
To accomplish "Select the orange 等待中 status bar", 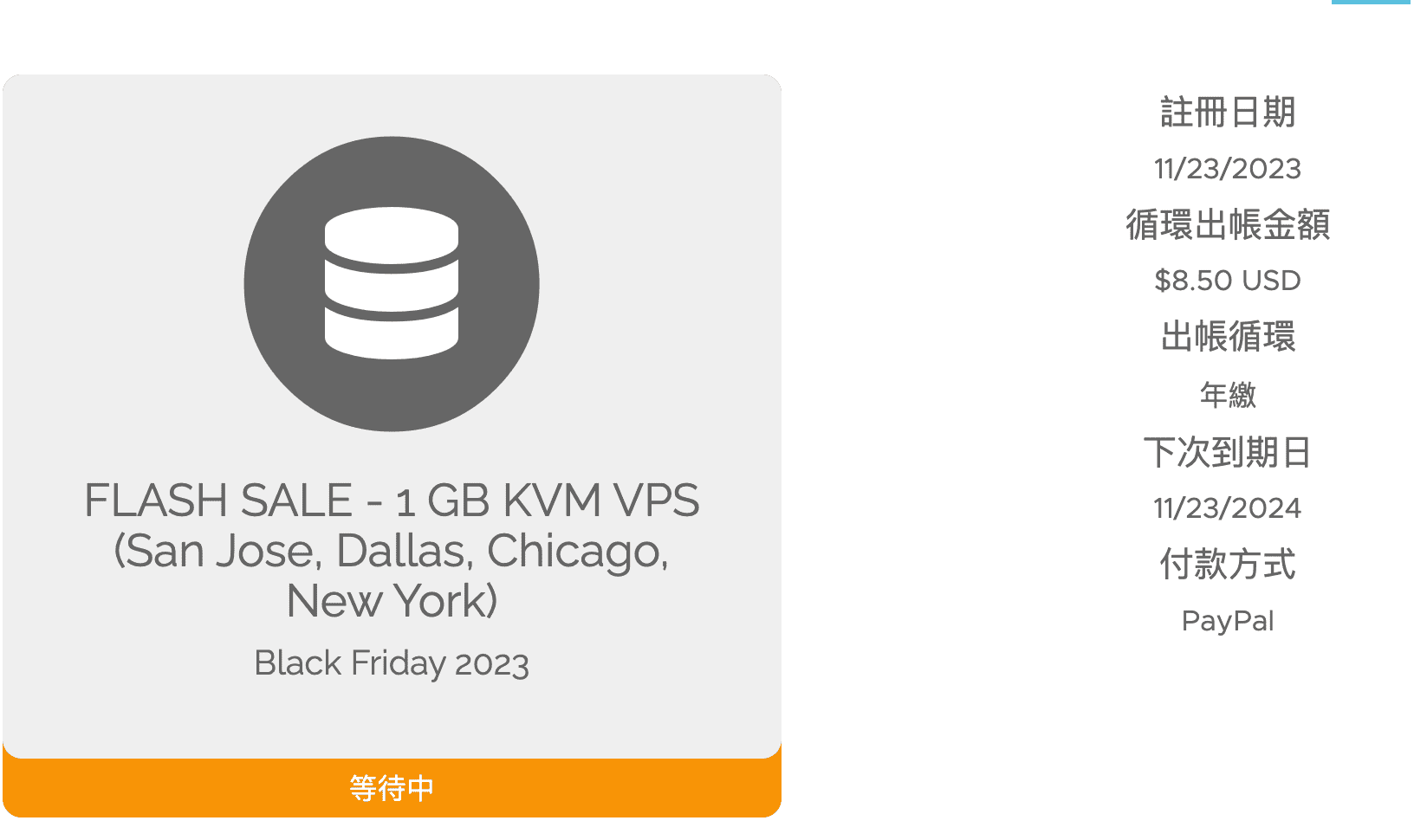I will 392,788.
